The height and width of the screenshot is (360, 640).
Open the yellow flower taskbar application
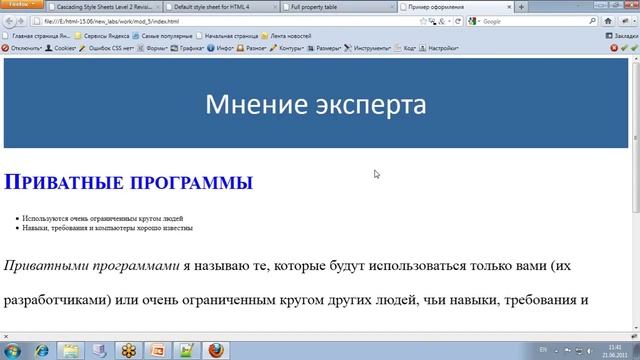coord(129,351)
